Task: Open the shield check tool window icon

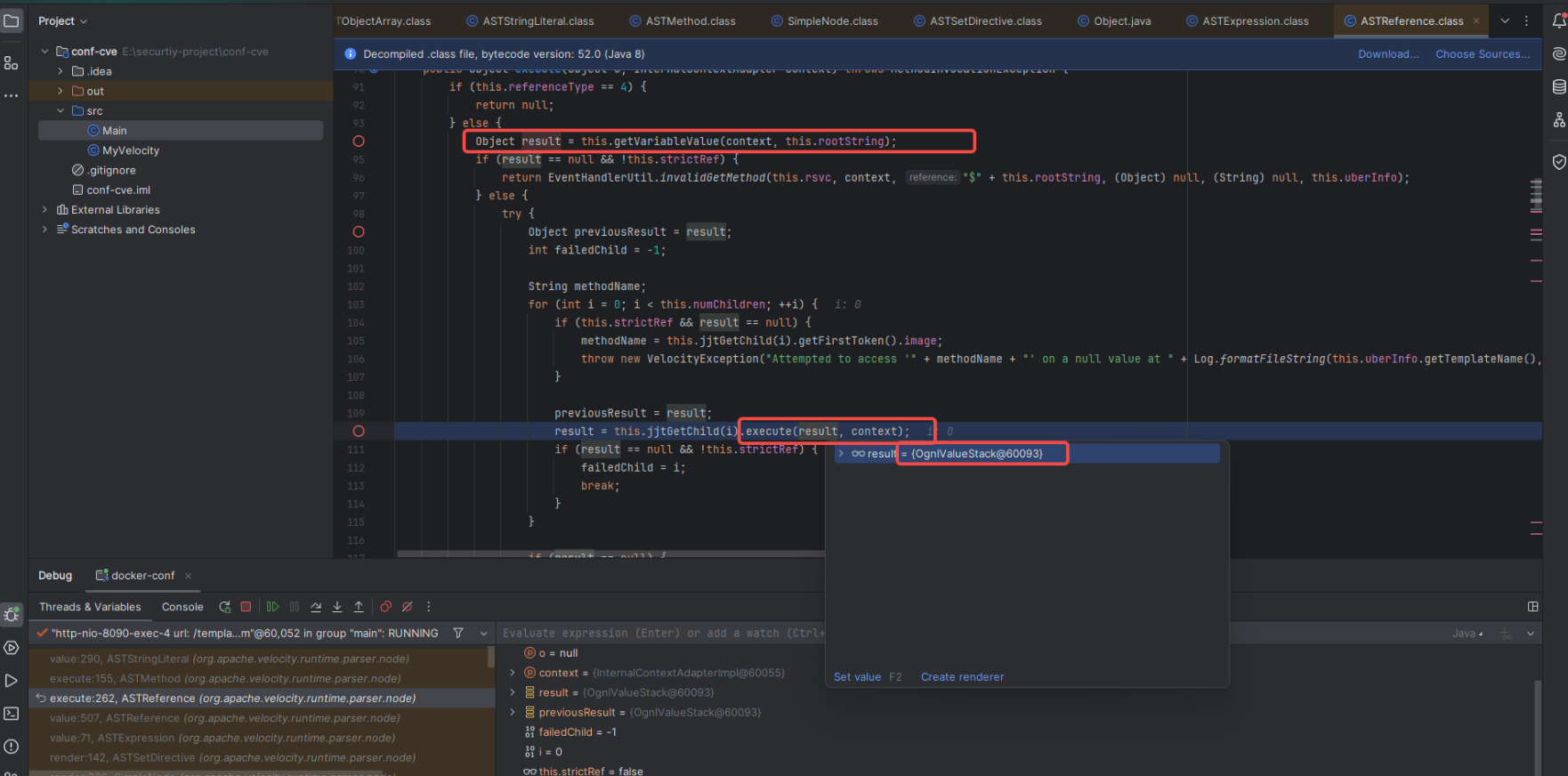Action: [1558, 162]
